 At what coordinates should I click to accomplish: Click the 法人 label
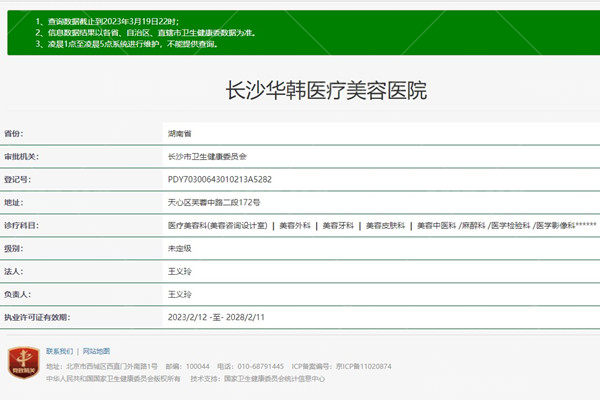coord(14,271)
